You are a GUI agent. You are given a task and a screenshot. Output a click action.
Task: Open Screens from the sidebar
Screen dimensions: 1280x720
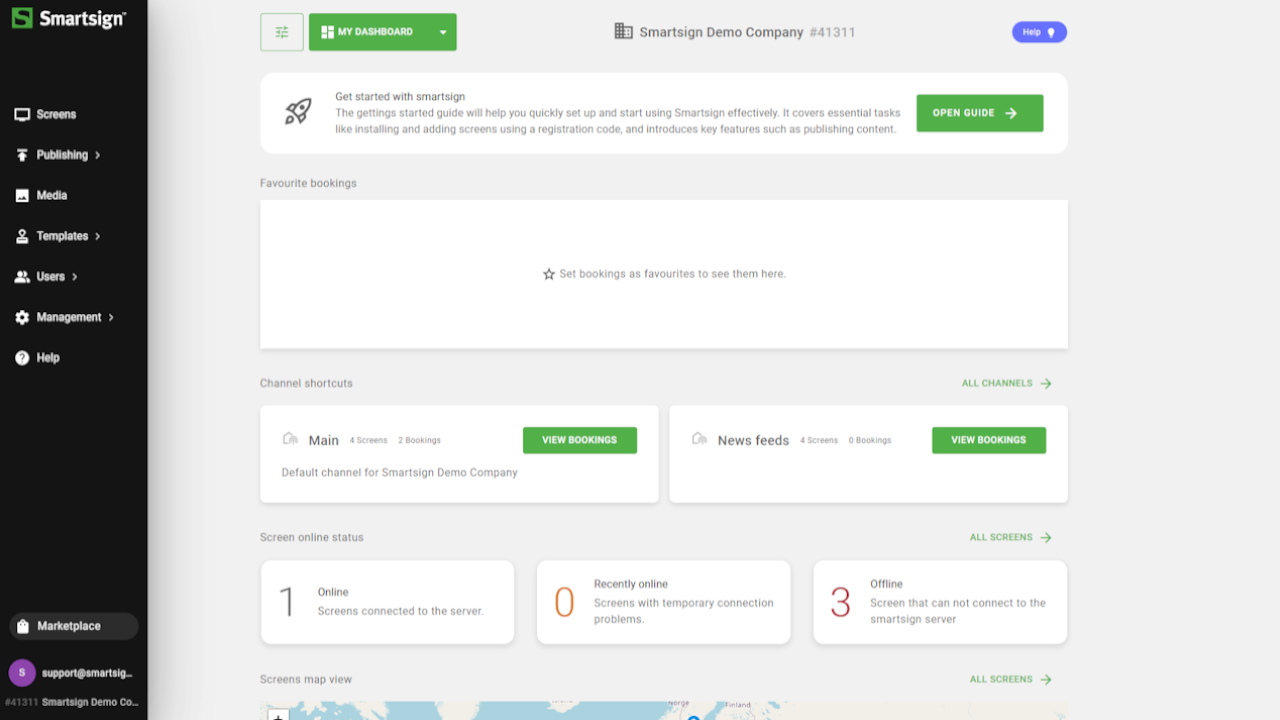coord(56,114)
